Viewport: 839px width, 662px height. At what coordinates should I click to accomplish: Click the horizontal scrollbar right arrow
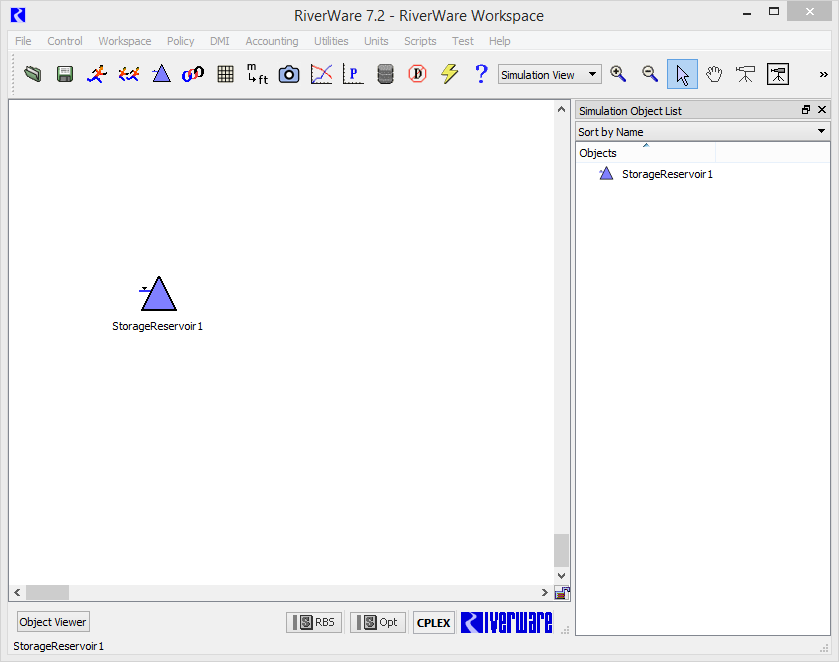point(545,592)
